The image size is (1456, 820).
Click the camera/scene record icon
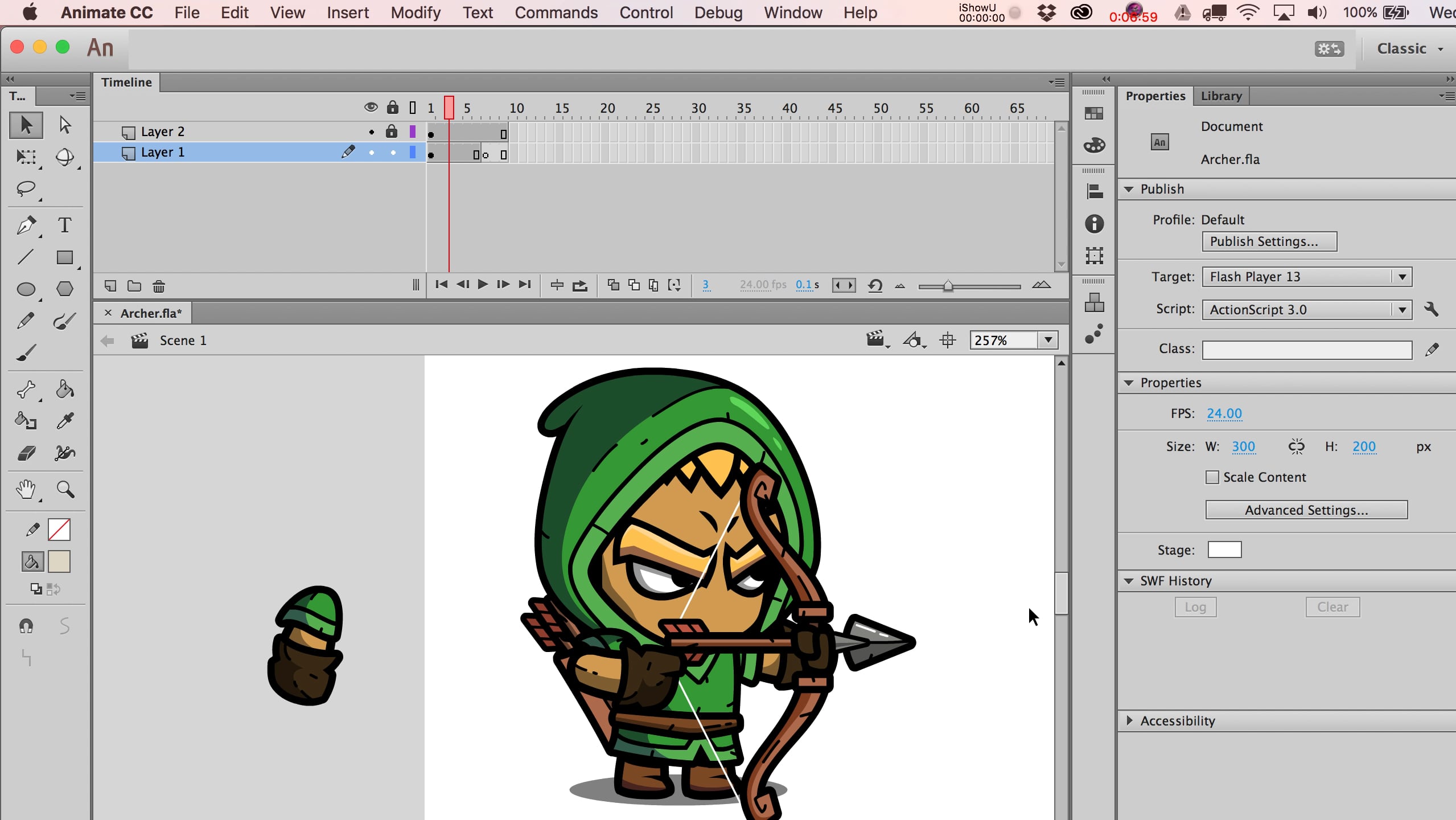click(876, 340)
